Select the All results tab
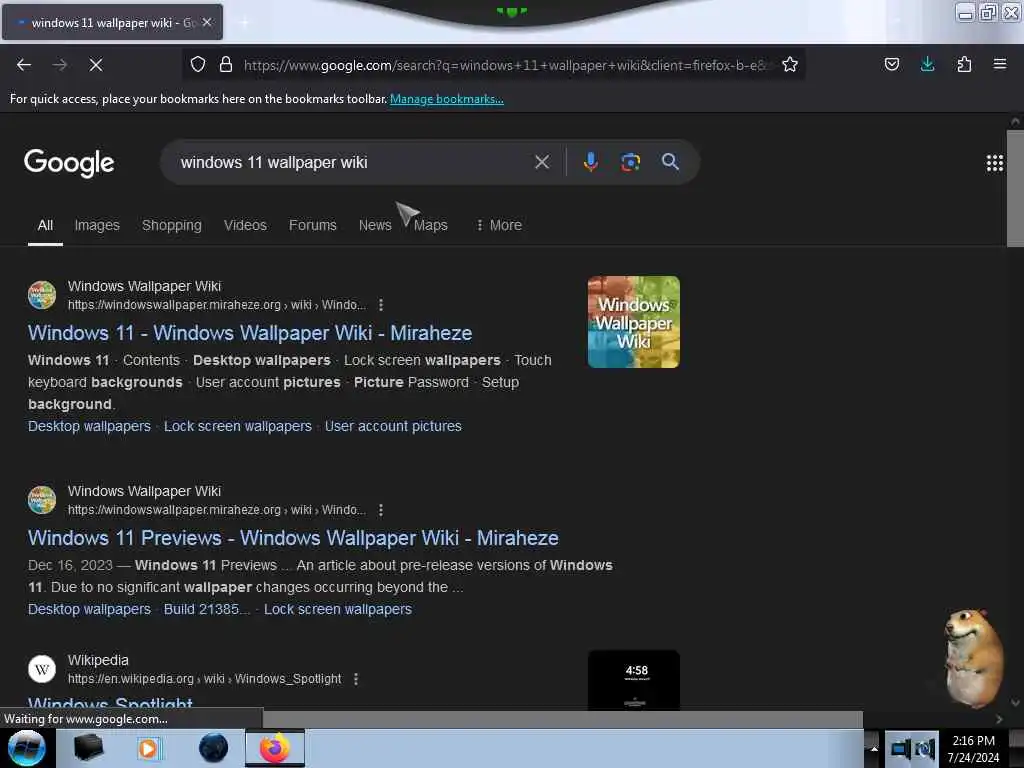Image resolution: width=1024 pixels, height=768 pixels. coord(45,225)
